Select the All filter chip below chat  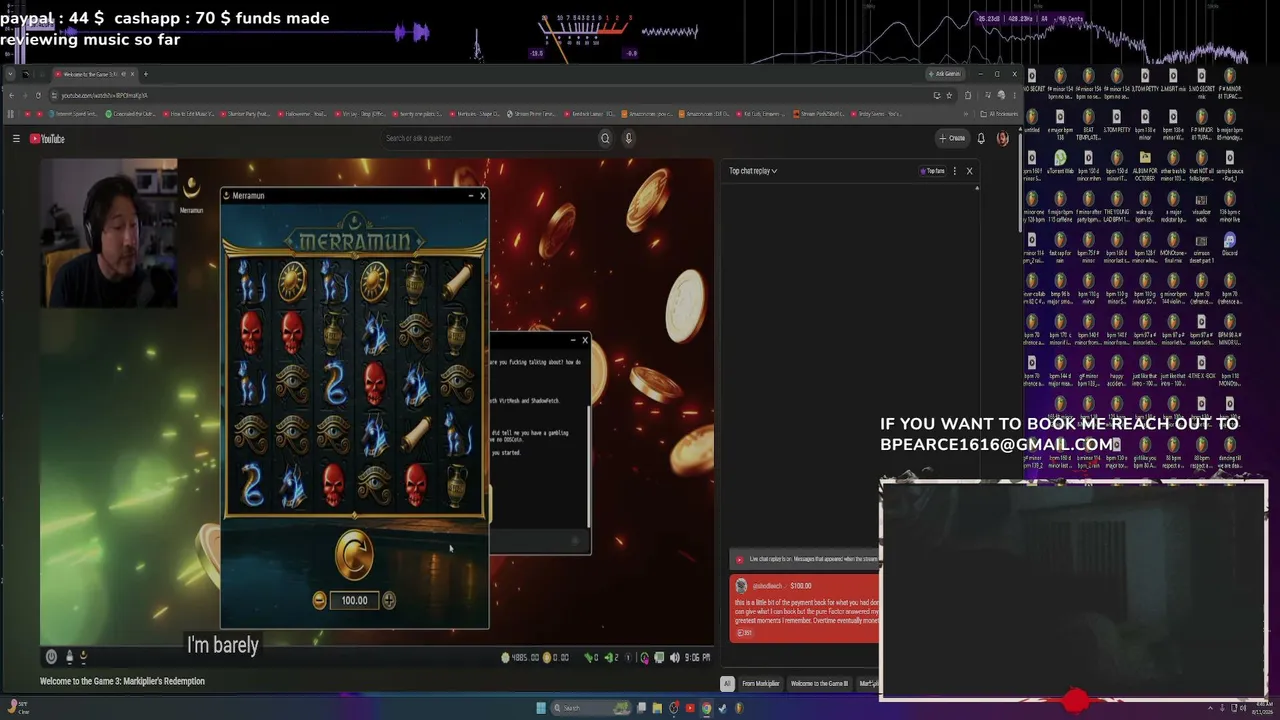point(727,684)
